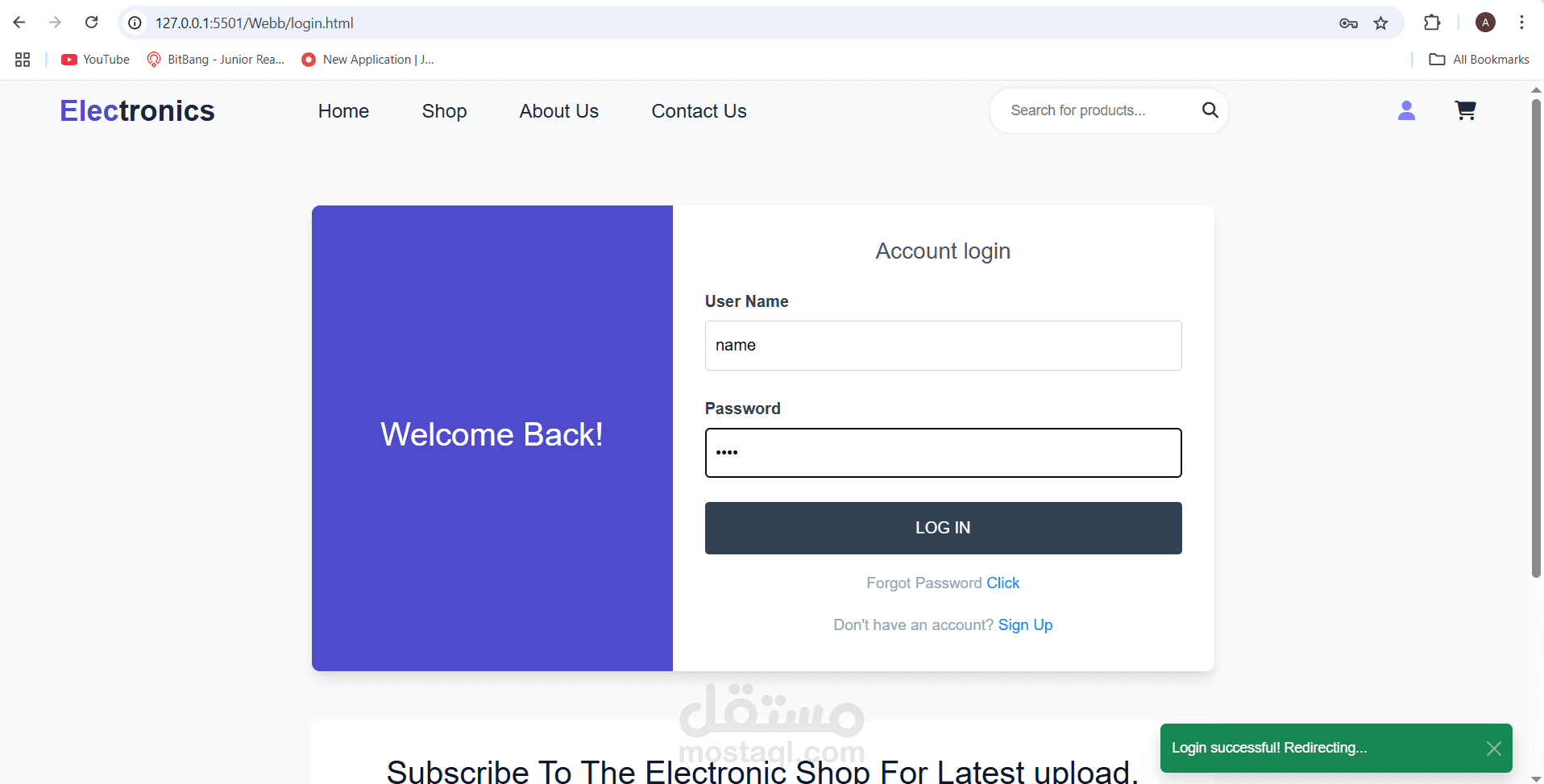The height and width of the screenshot is (784, 1544).
Task: Navigate to Contact Us
Action: click(699, 111)
